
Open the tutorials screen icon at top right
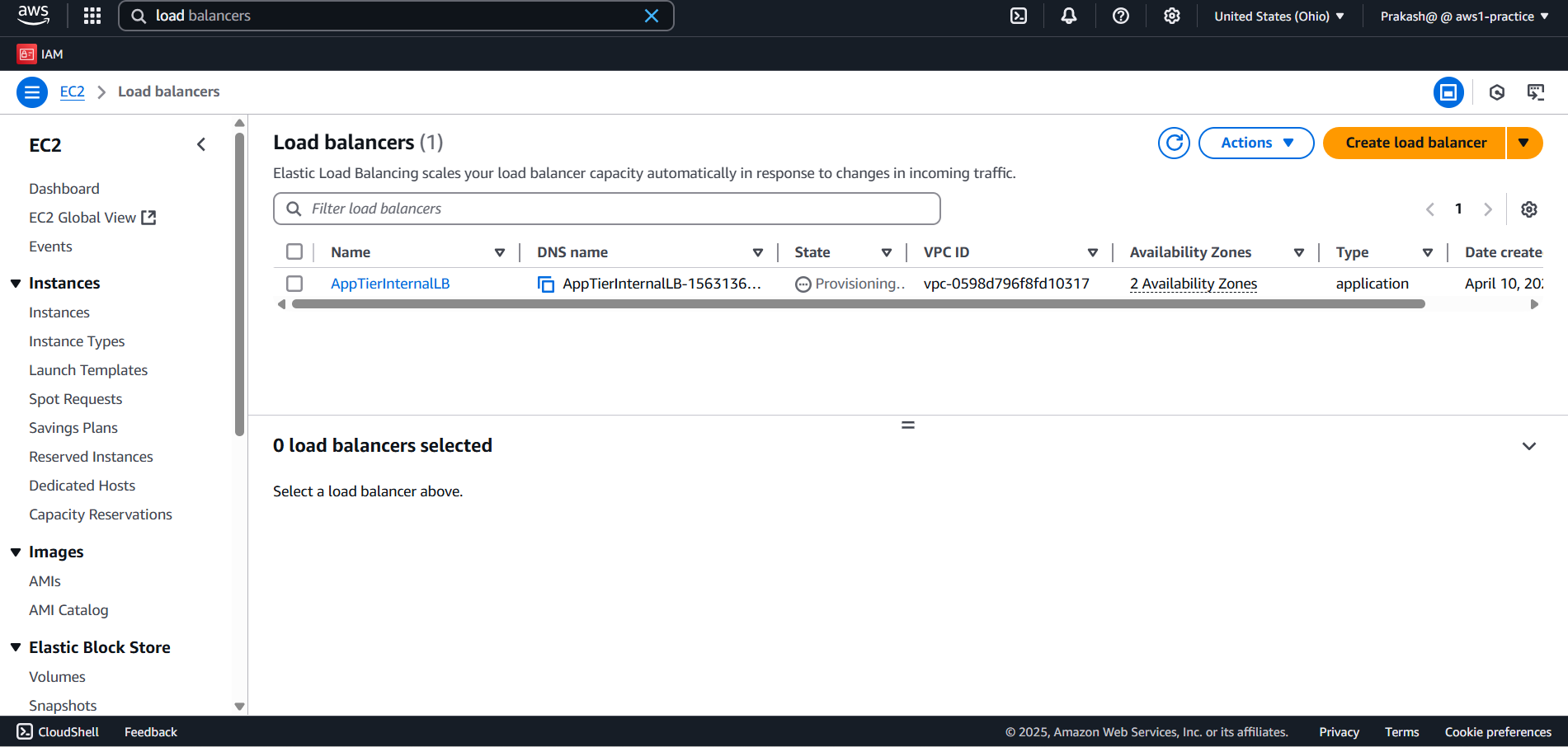coord(1536,92)
